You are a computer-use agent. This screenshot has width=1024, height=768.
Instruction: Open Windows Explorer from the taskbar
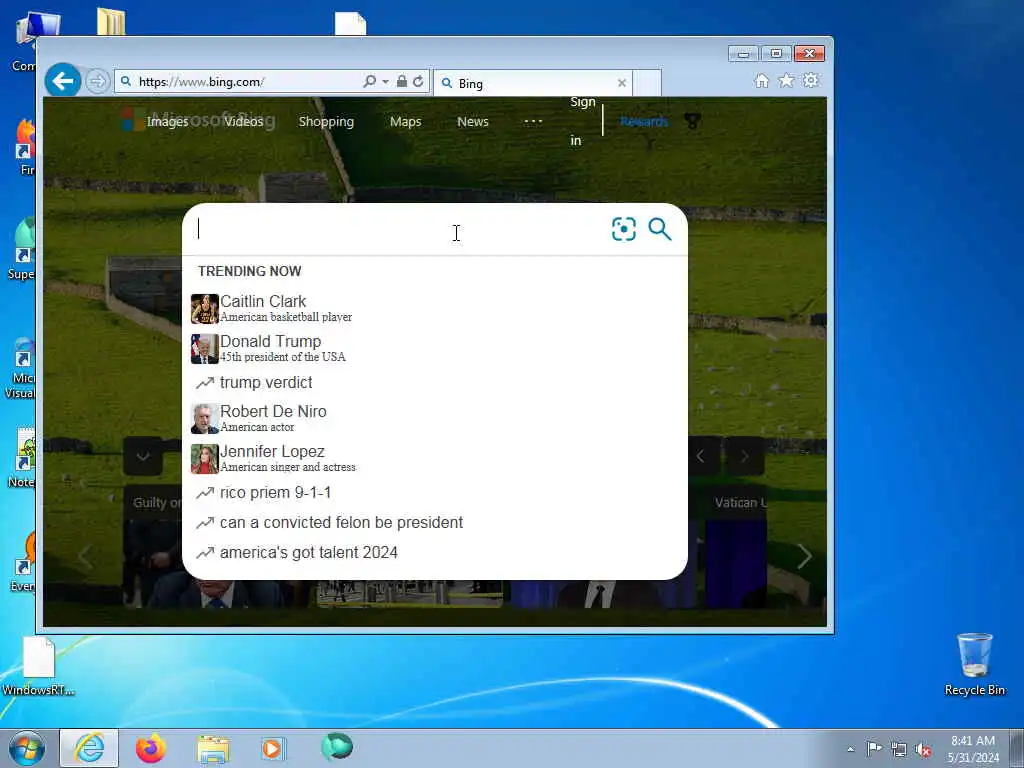coord(213,748)
